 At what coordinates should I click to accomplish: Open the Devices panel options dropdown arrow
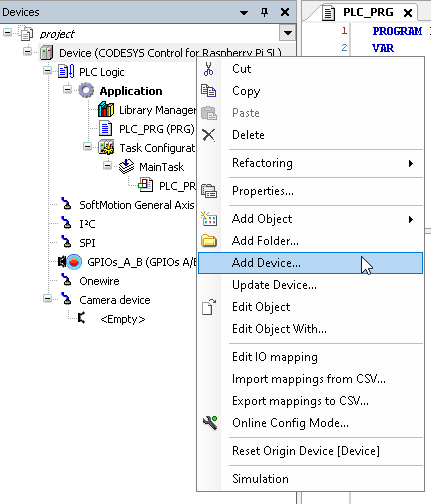[x=244, y=13]
